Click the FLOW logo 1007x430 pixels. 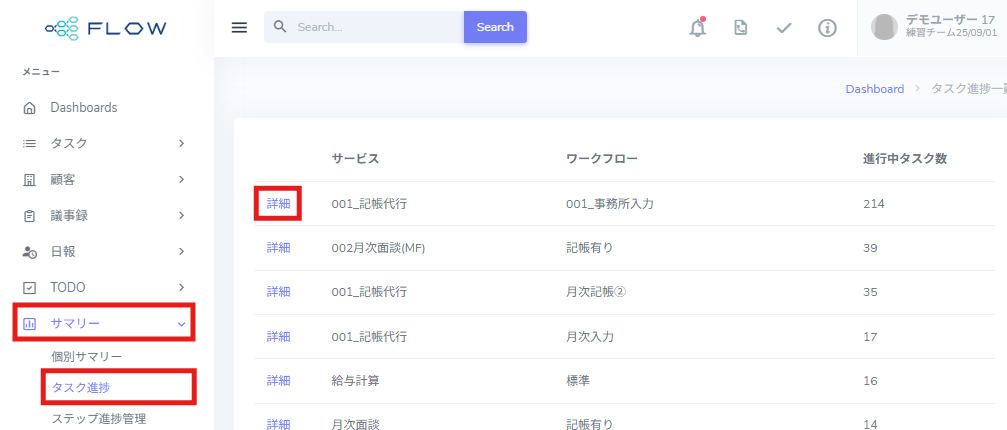106,28
